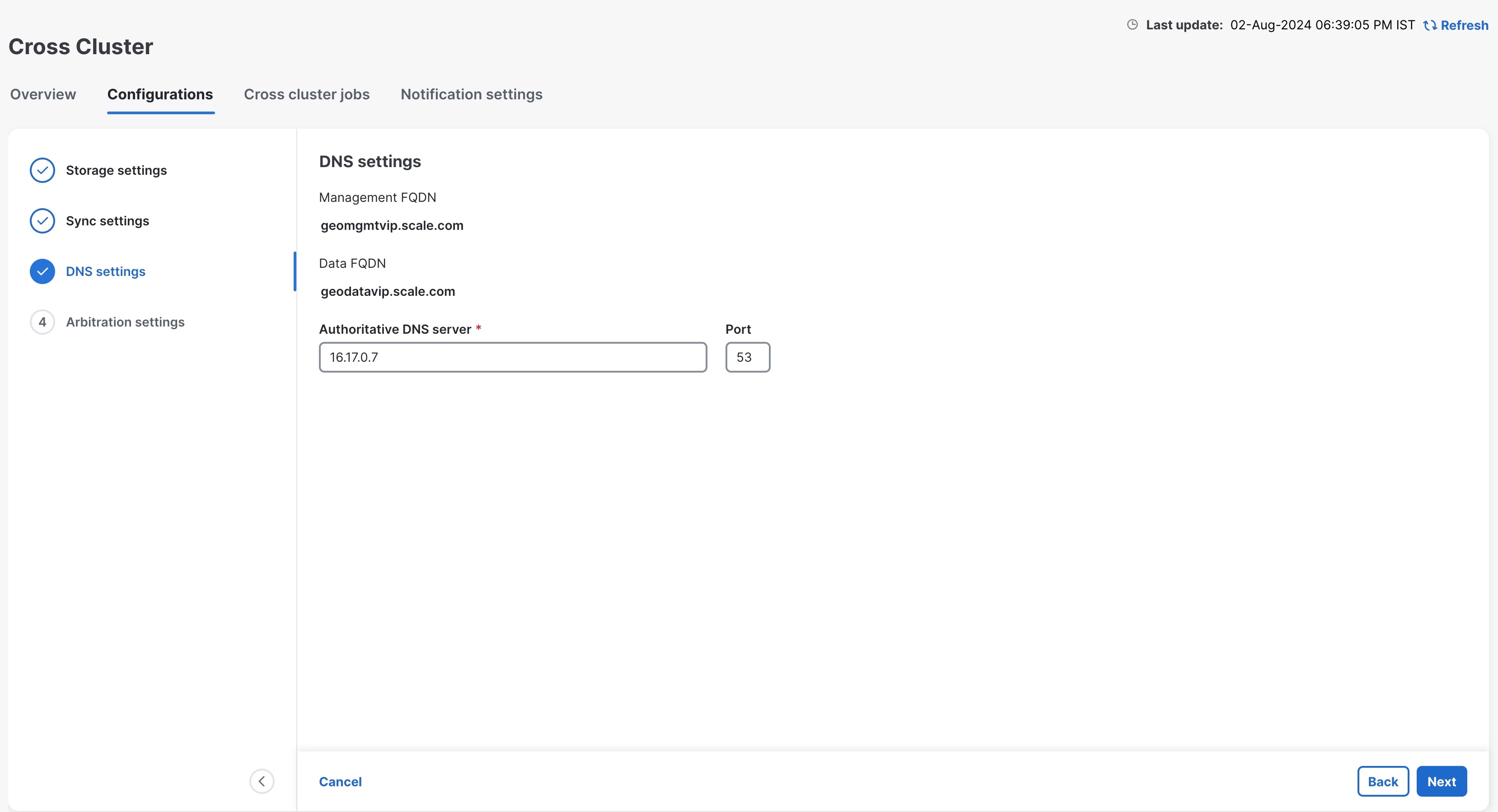The width and height of the screenshot is (1498, 812).
Task: Switch to the Overview tab
Action: (42, 94)
